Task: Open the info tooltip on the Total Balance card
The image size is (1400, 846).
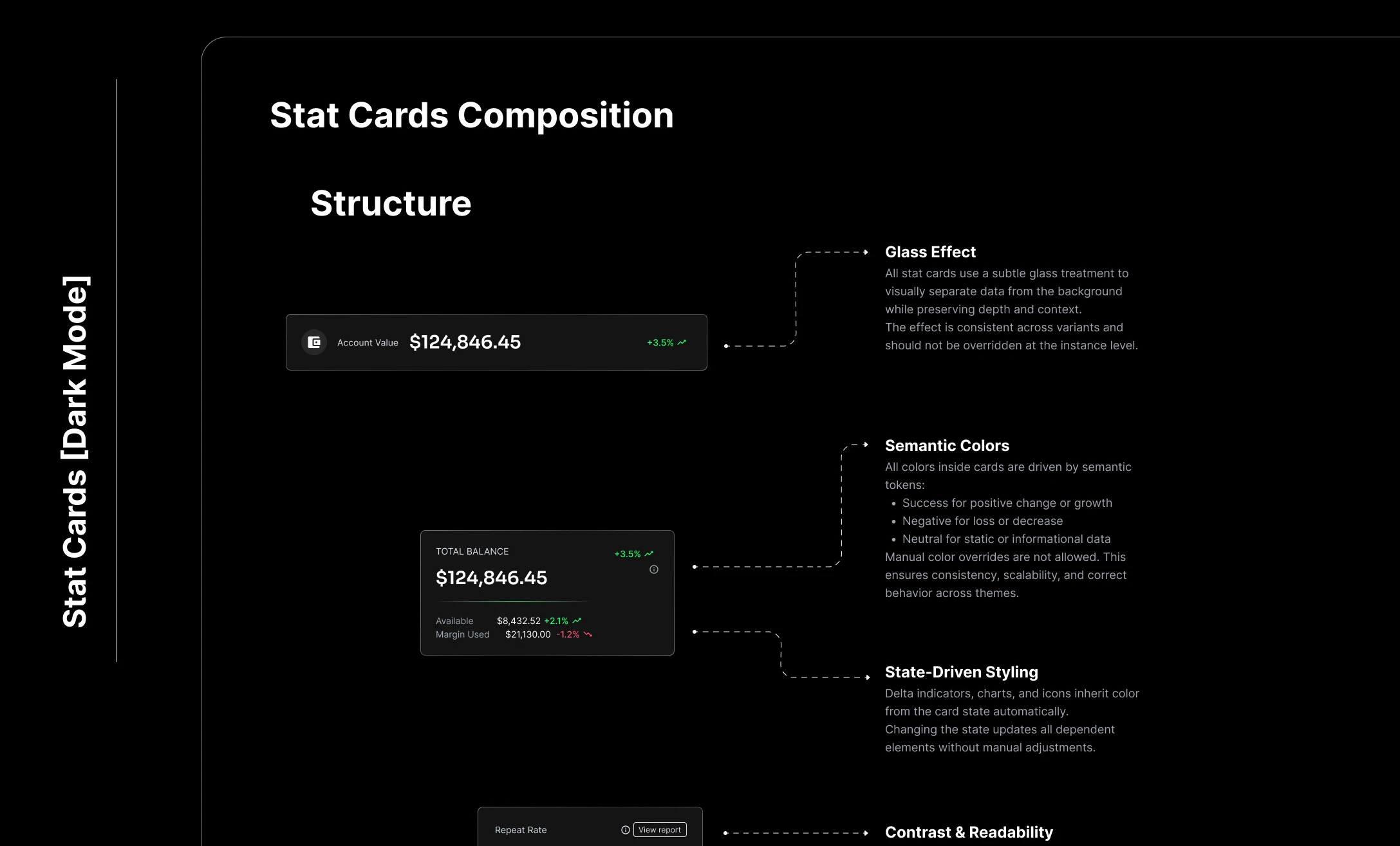Action: (x=654, y=569)
